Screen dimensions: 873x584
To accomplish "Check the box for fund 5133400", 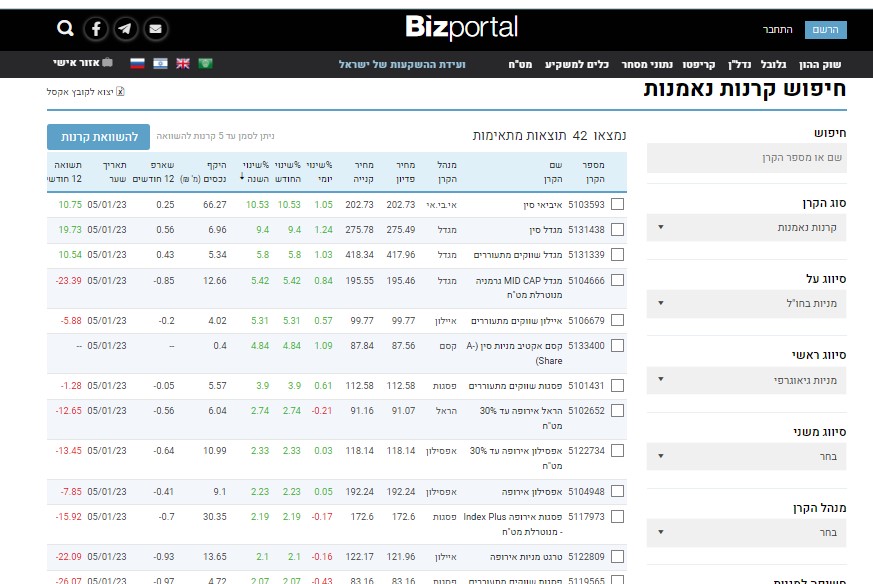I will tap(617, 346).
